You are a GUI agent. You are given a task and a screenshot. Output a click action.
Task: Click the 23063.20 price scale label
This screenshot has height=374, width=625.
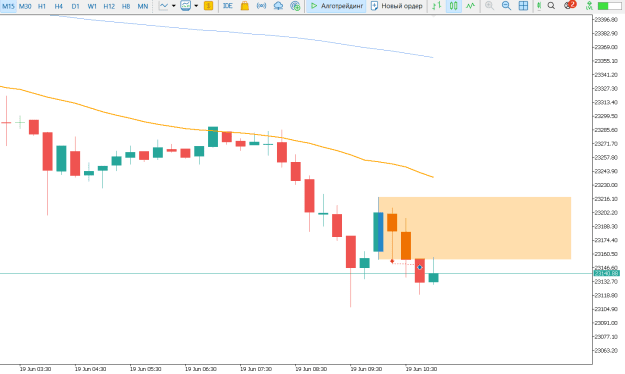click(x=606, y=350)
